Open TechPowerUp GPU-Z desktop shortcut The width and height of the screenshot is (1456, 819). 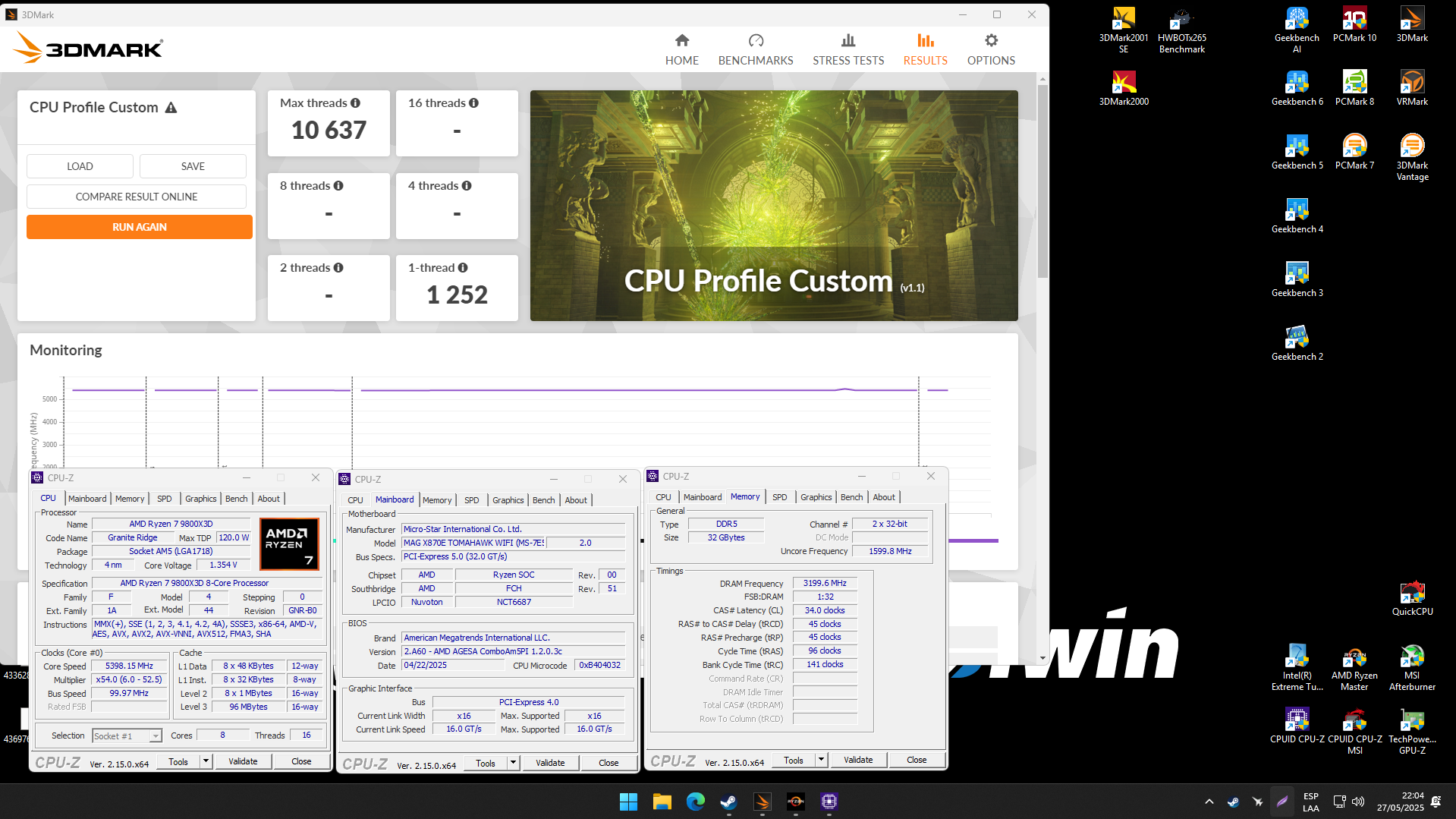[x=1412, y=732]
